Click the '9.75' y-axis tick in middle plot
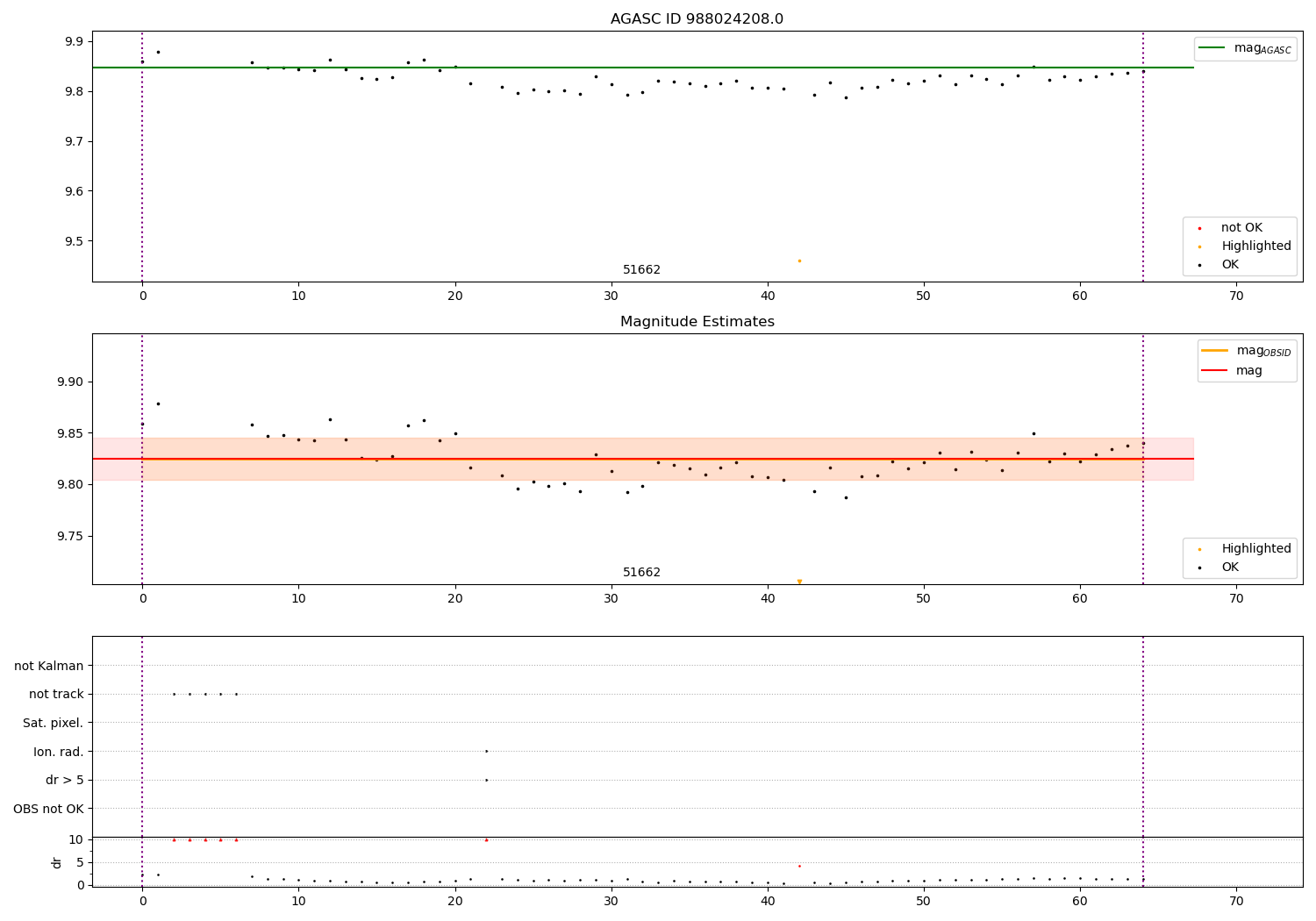This screenshot has width=1316, height=921. coord(69,536)
